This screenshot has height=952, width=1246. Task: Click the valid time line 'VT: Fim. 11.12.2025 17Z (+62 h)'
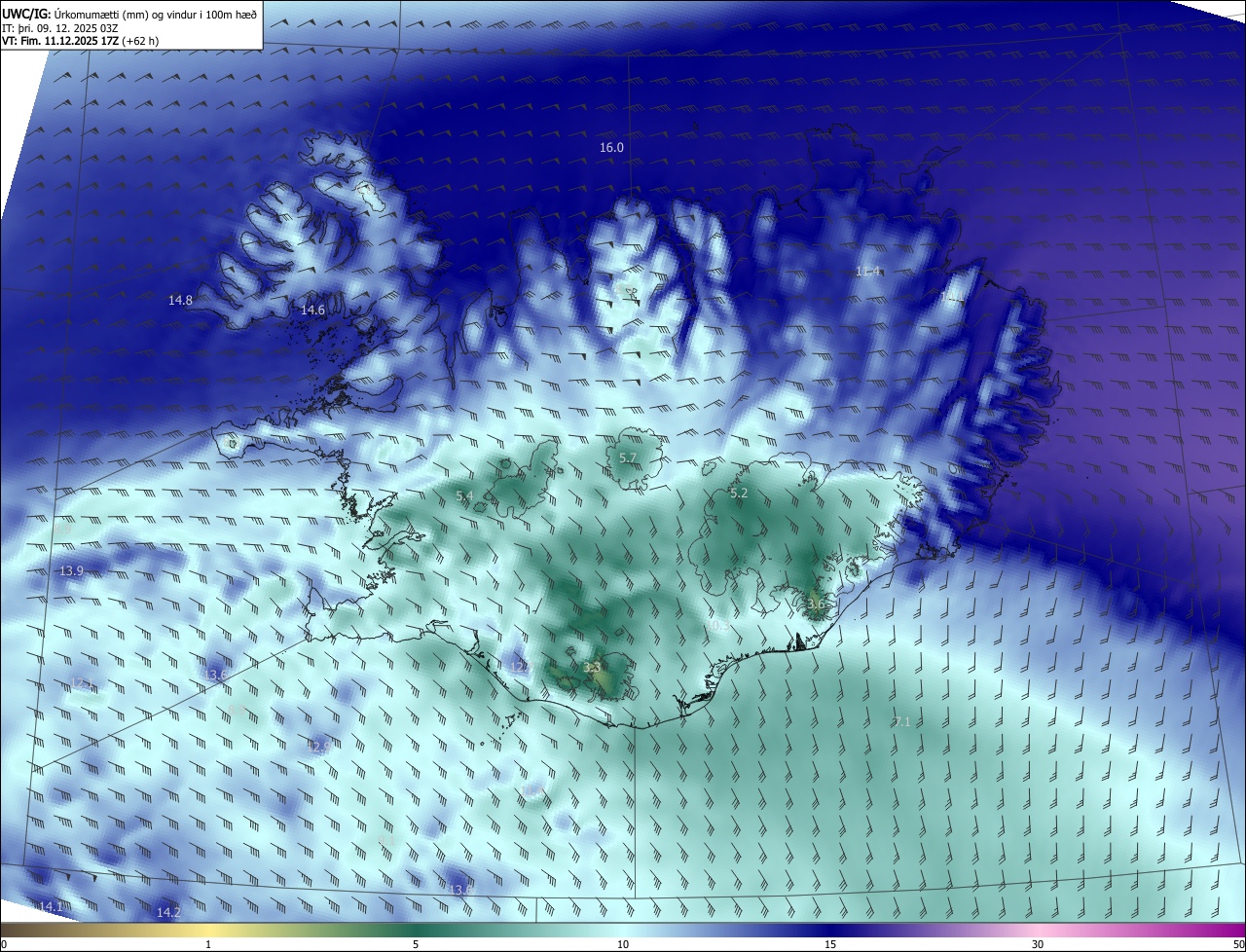pos(80,41)
